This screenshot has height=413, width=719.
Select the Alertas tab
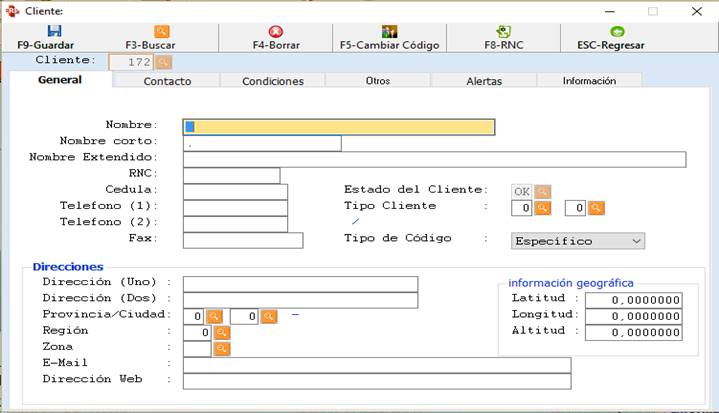click(484, 81)
